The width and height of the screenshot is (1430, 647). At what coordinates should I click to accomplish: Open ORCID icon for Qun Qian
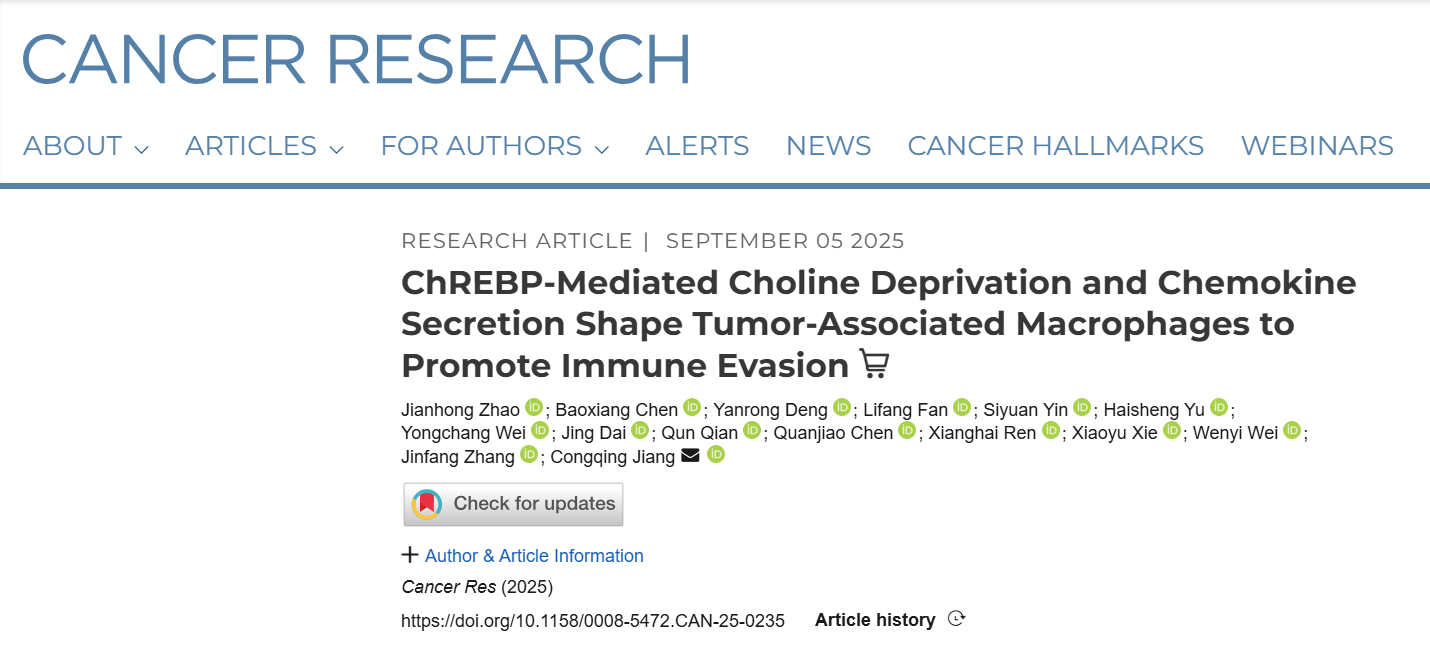click(x=752, y=432)
